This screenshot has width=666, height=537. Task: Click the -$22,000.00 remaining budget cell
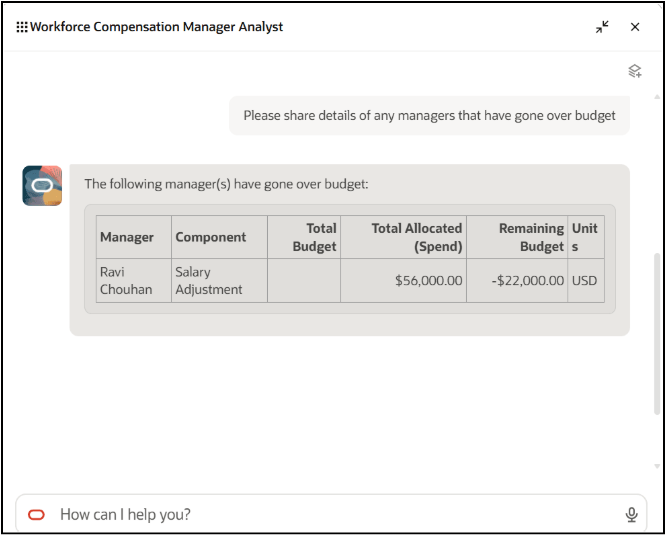click(517, 280)
